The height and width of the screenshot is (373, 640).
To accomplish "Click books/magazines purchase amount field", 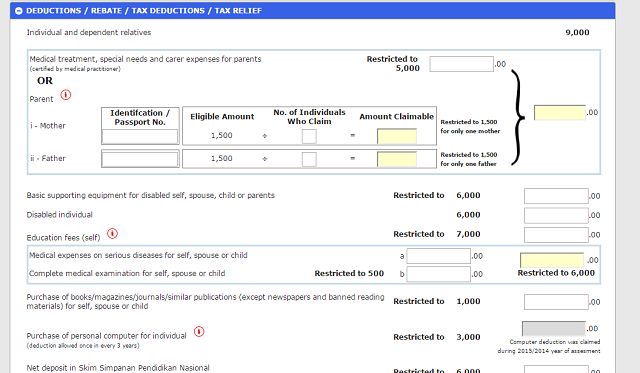I will 556,302.
